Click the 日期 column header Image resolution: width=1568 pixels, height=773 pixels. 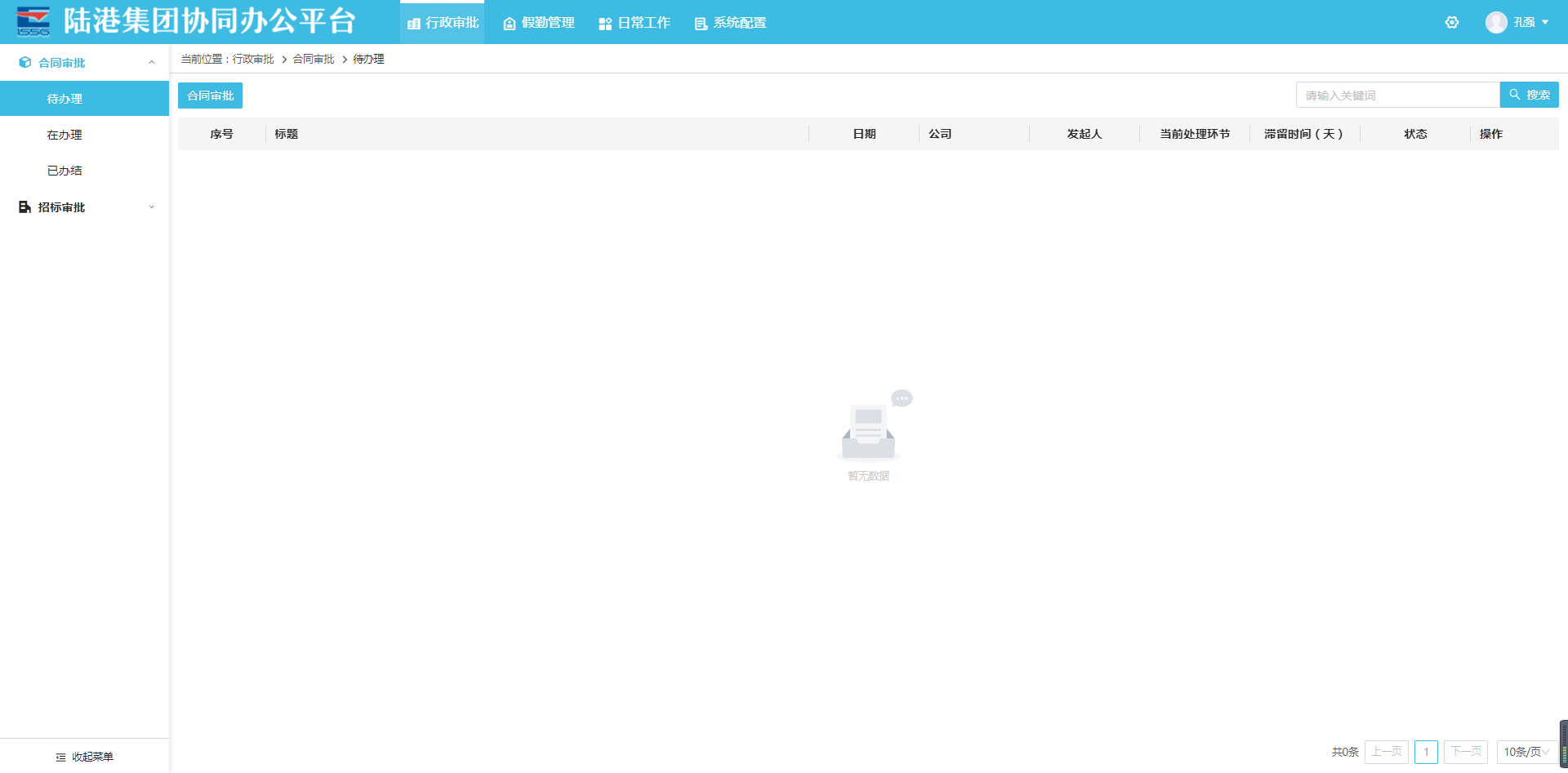(864, 134)
